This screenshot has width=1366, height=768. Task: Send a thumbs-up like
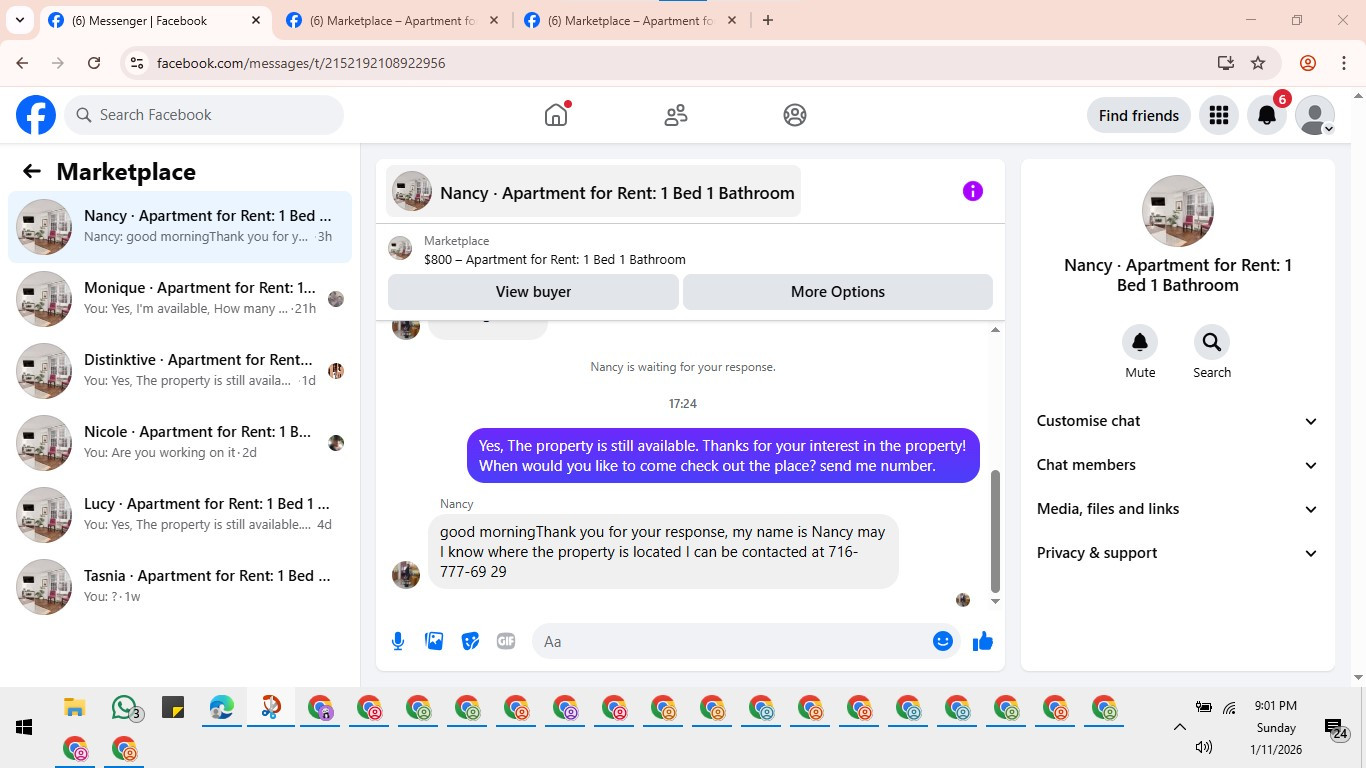983,641
